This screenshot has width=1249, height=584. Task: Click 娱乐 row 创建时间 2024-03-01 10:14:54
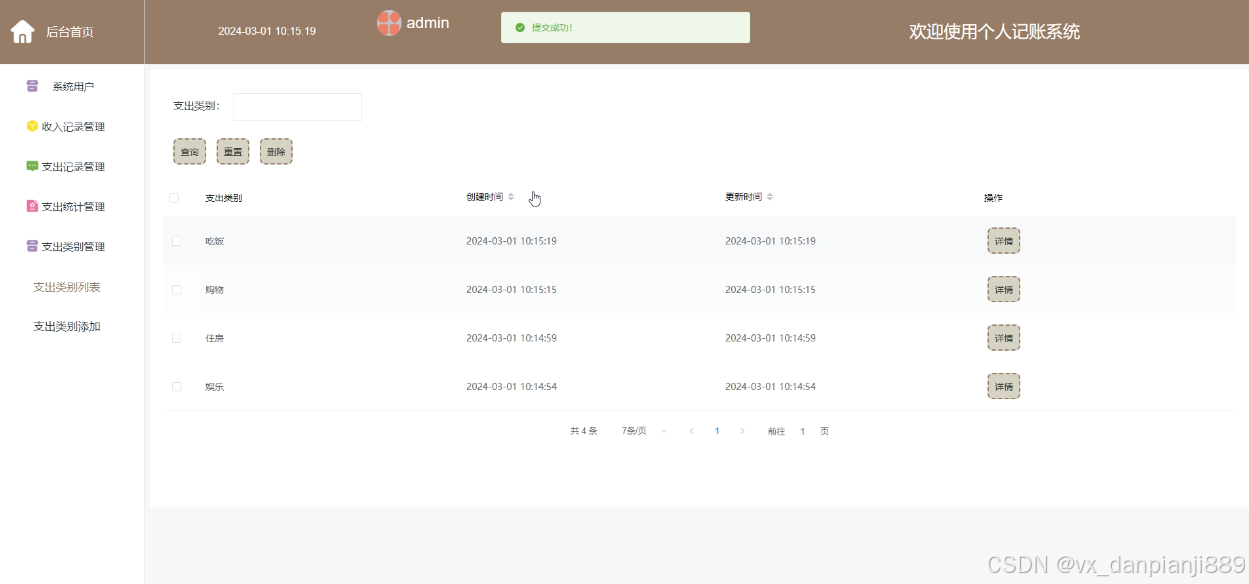(x=511, y=386)
